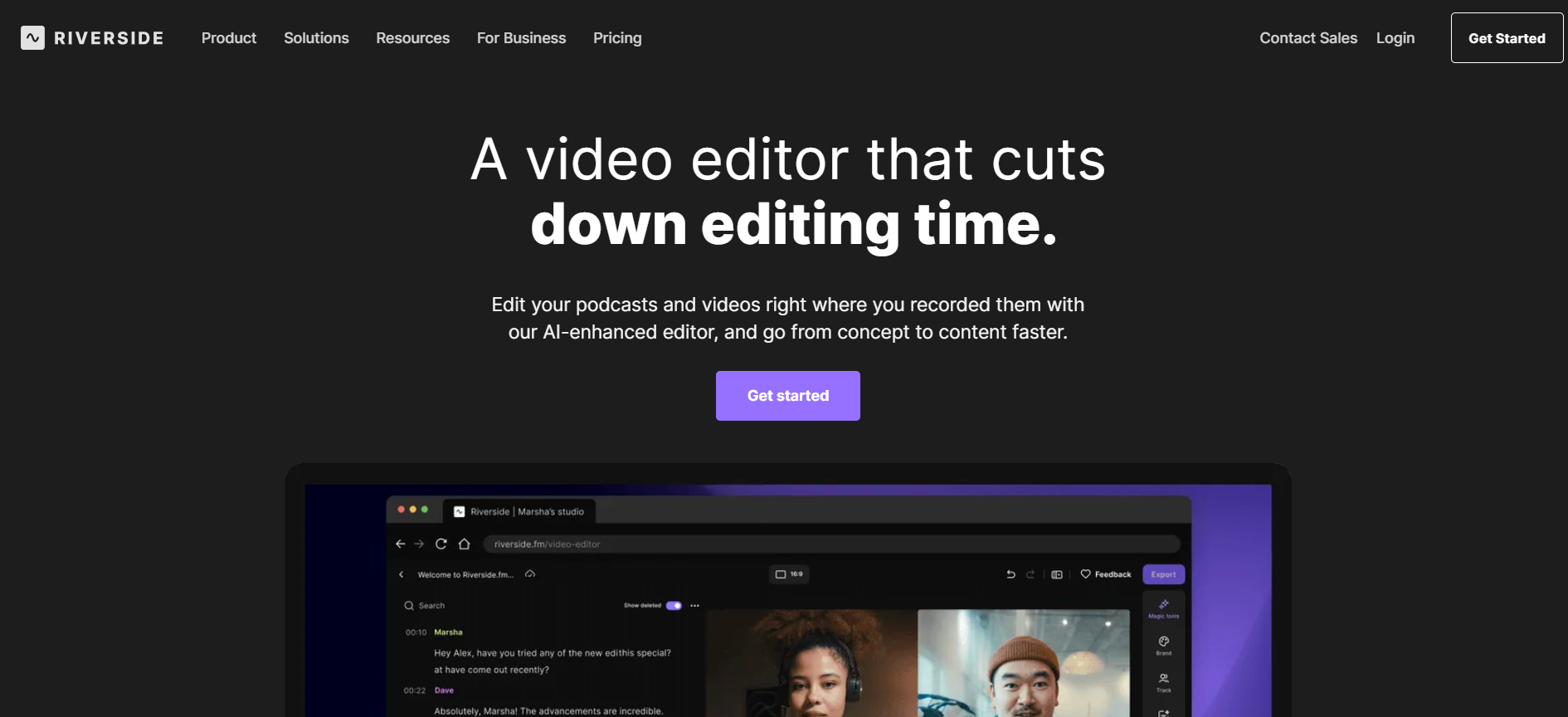This screenshot has width=1568, height=717.
Task: Select the Riverside | Marsha's studio tab
Action: (519, 511)
